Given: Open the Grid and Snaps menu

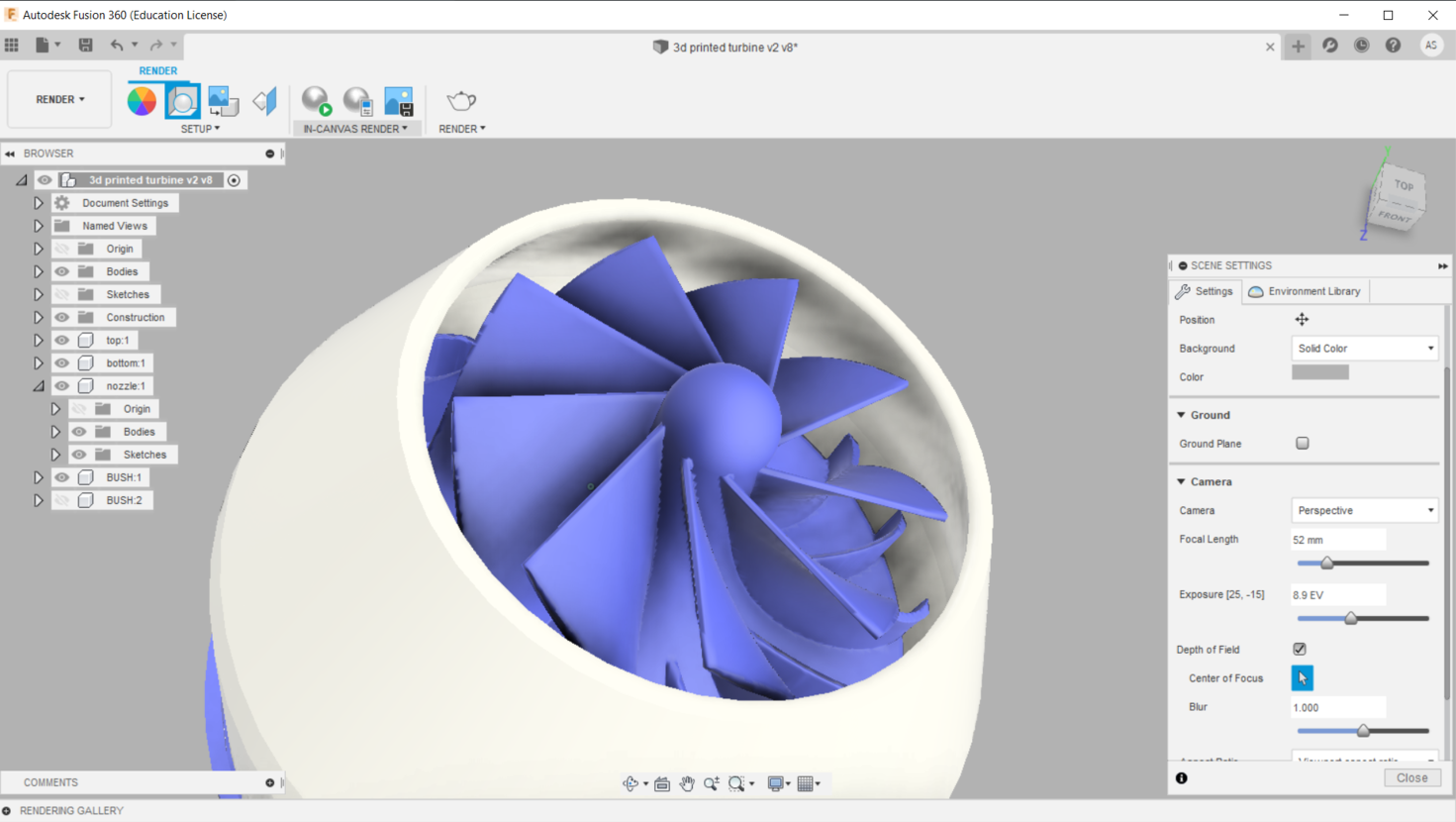Looking at the screenshot, I should point(809,783).
